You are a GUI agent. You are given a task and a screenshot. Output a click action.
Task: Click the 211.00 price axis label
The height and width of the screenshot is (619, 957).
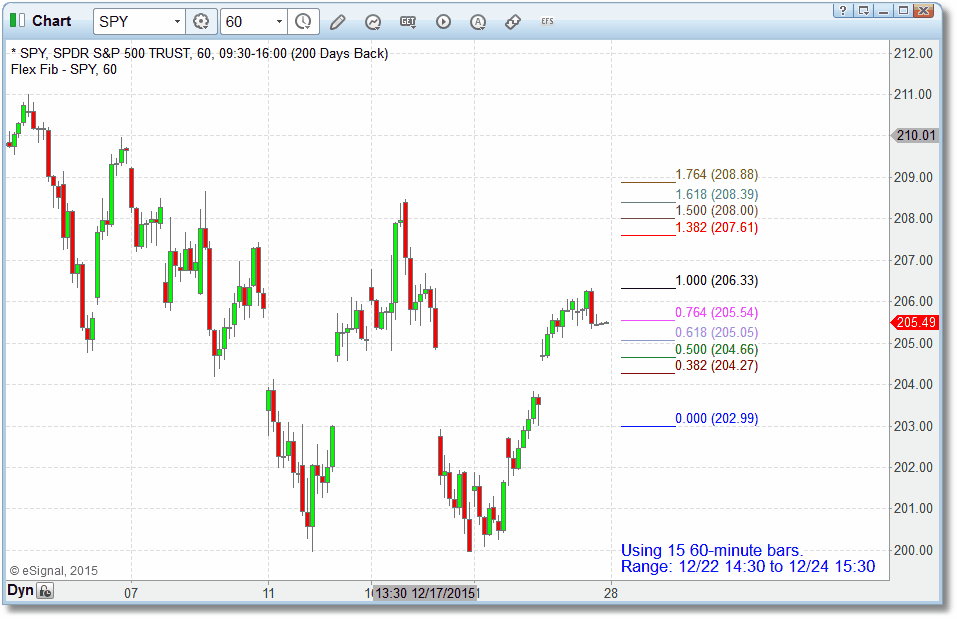point(914,95)
